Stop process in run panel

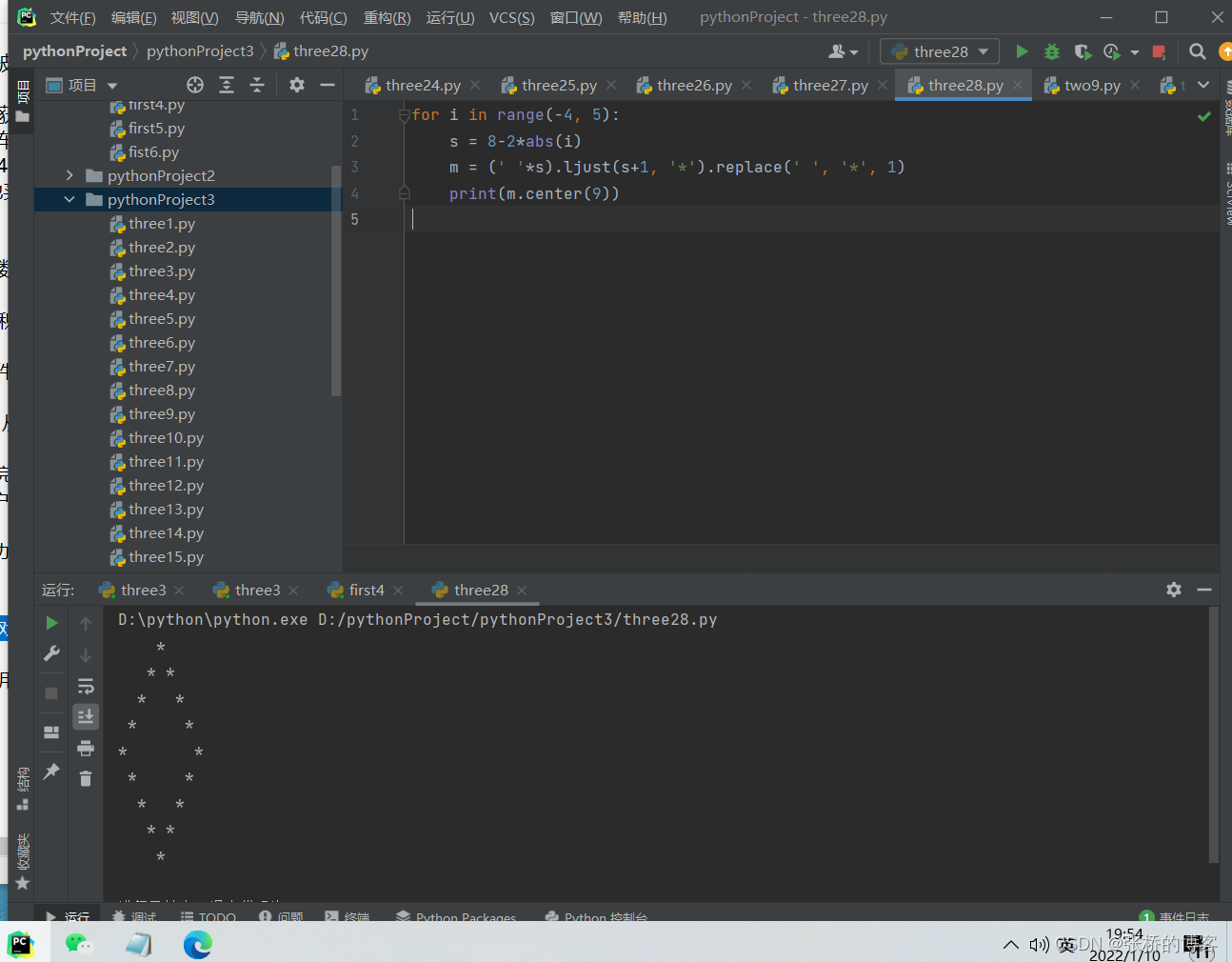[51, 693]
